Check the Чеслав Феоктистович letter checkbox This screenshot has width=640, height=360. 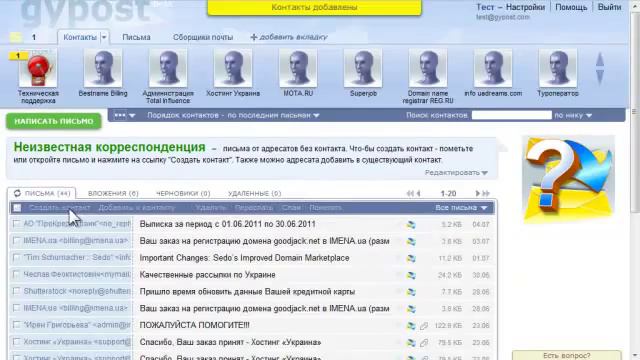(x=16, y=275)
